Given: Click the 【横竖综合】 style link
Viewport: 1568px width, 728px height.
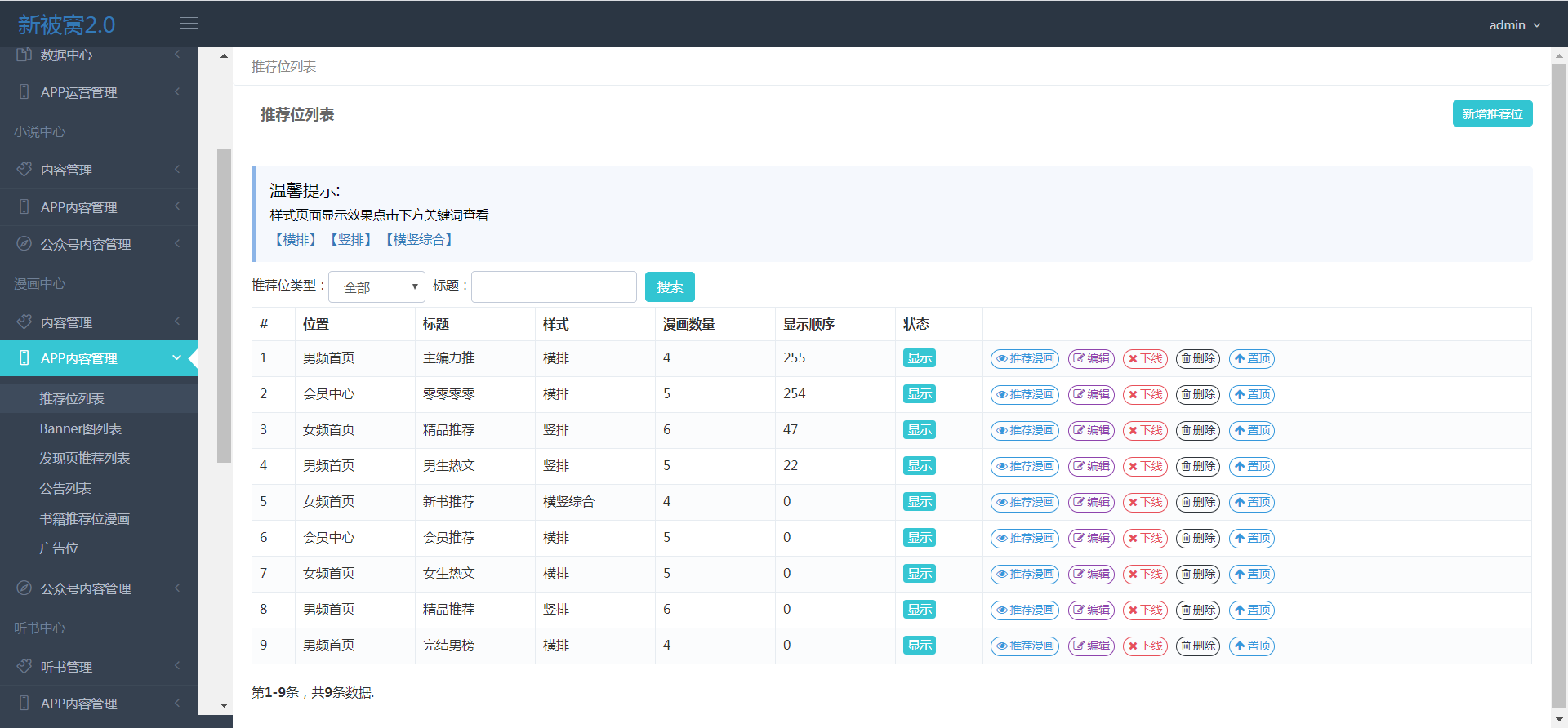Looking at the screenshot, I should click(420, 240).
